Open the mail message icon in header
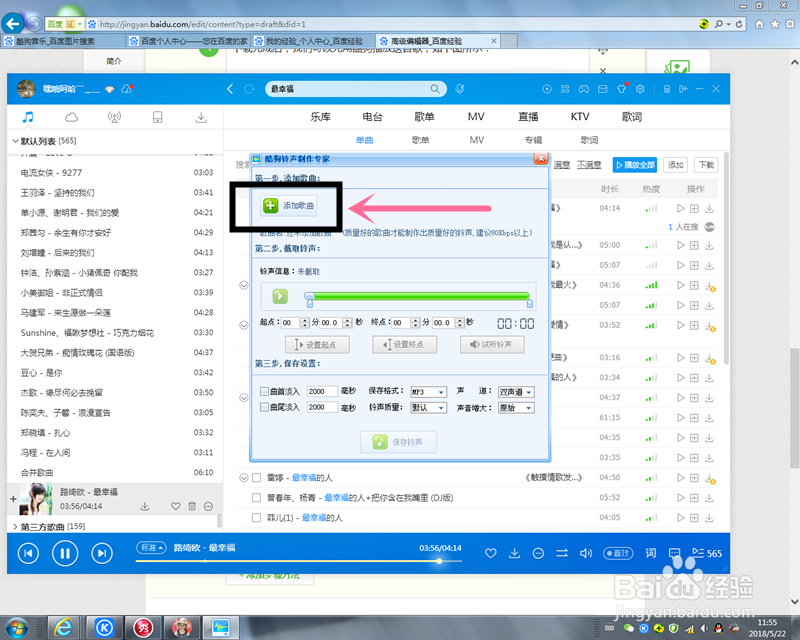This screenshot has width=800, height=640. pos(603,89)
